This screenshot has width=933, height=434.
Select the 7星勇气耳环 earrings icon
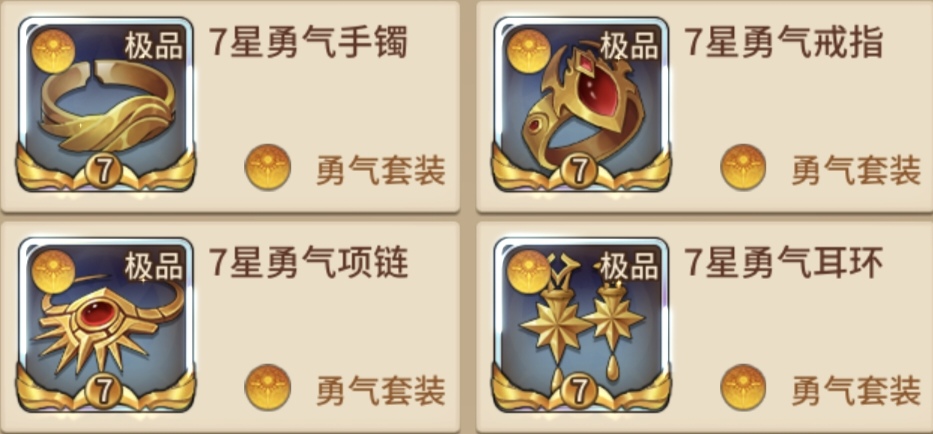(x=581, y=324)
